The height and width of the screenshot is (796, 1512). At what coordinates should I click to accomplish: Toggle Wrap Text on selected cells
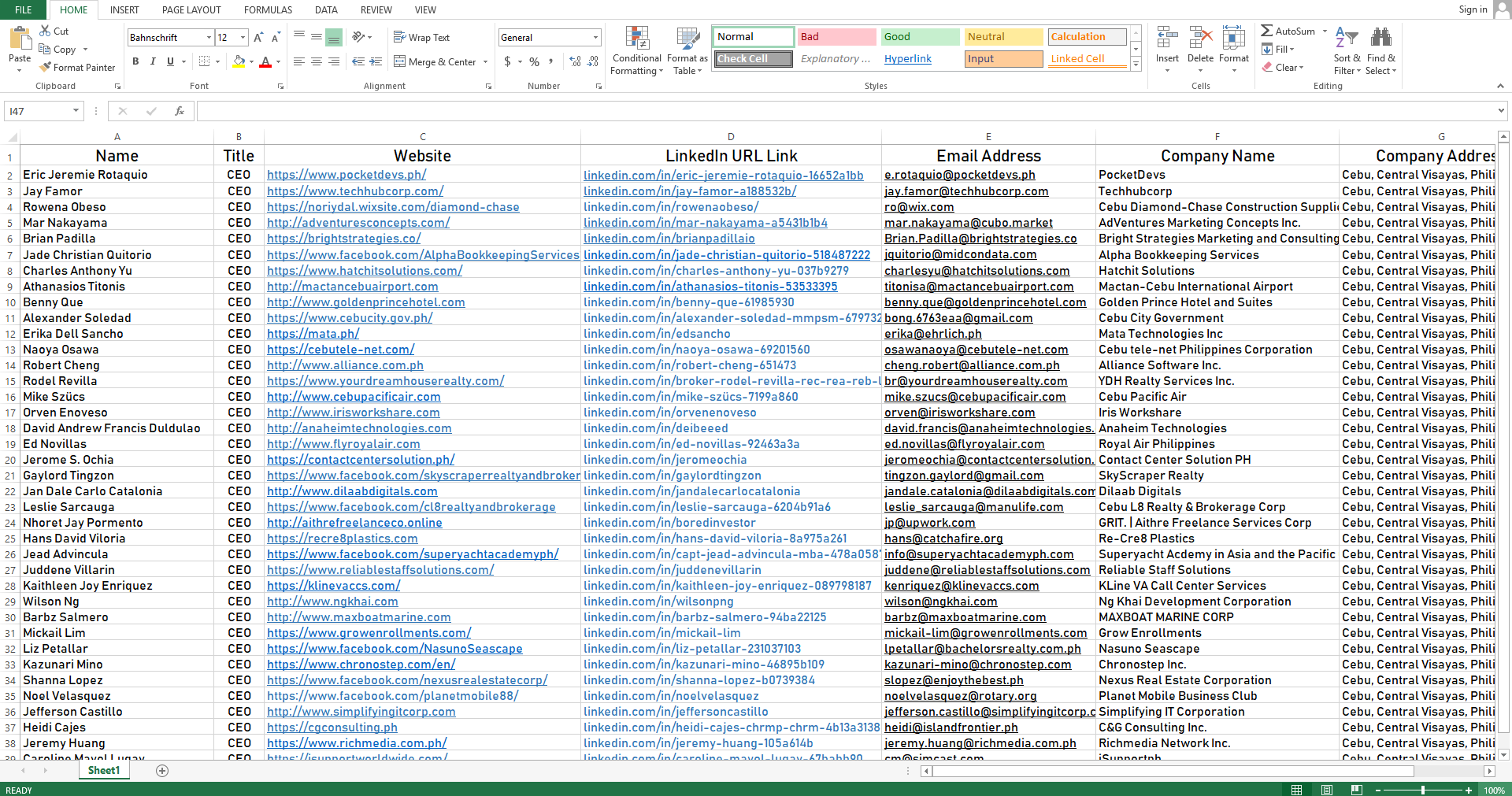(421, 37)
